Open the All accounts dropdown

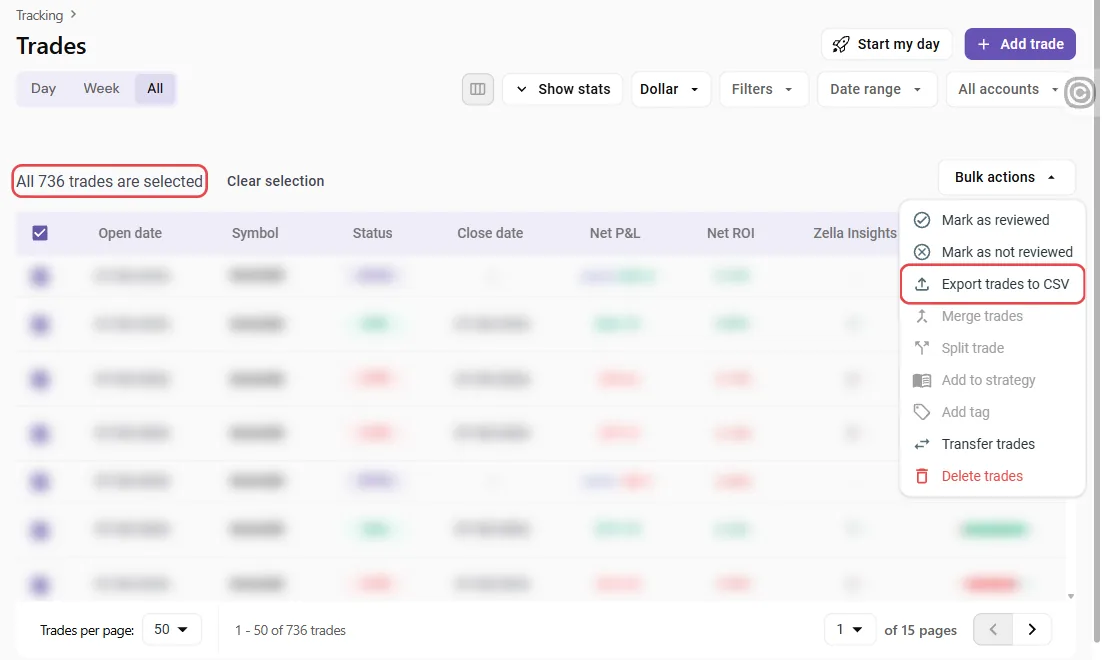tap(1007, 89)
